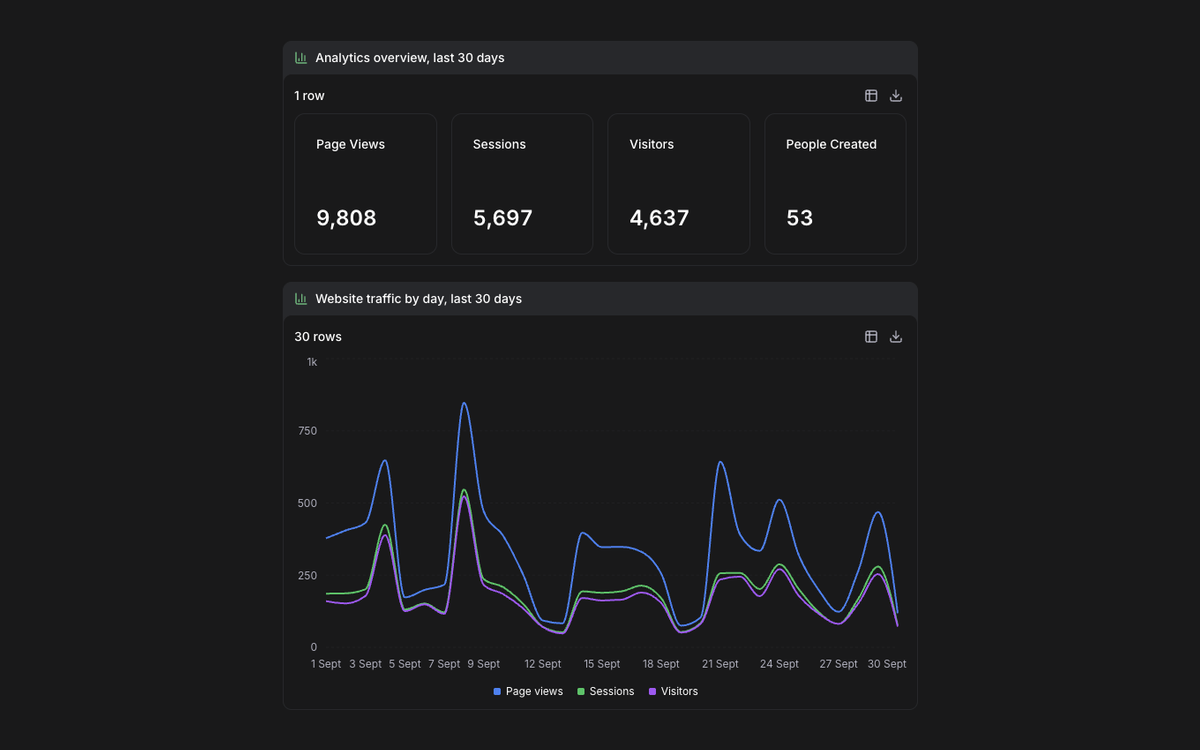Image resolution: width=1200 pixels, height=750 pixels.
Task: Download the Analytics overview data
Action: 896,96
